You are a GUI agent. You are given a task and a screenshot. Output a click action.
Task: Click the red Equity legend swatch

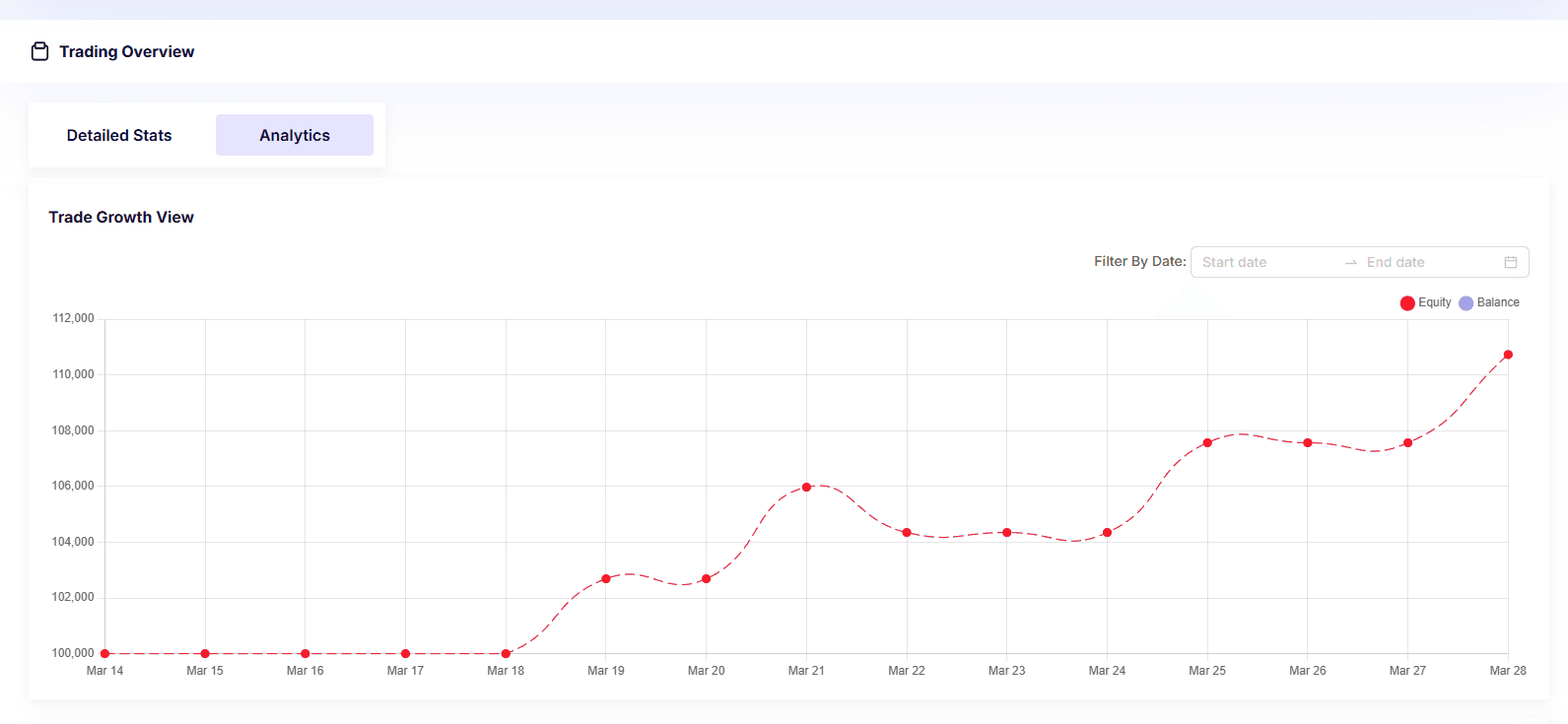[x=1407, y=303]
